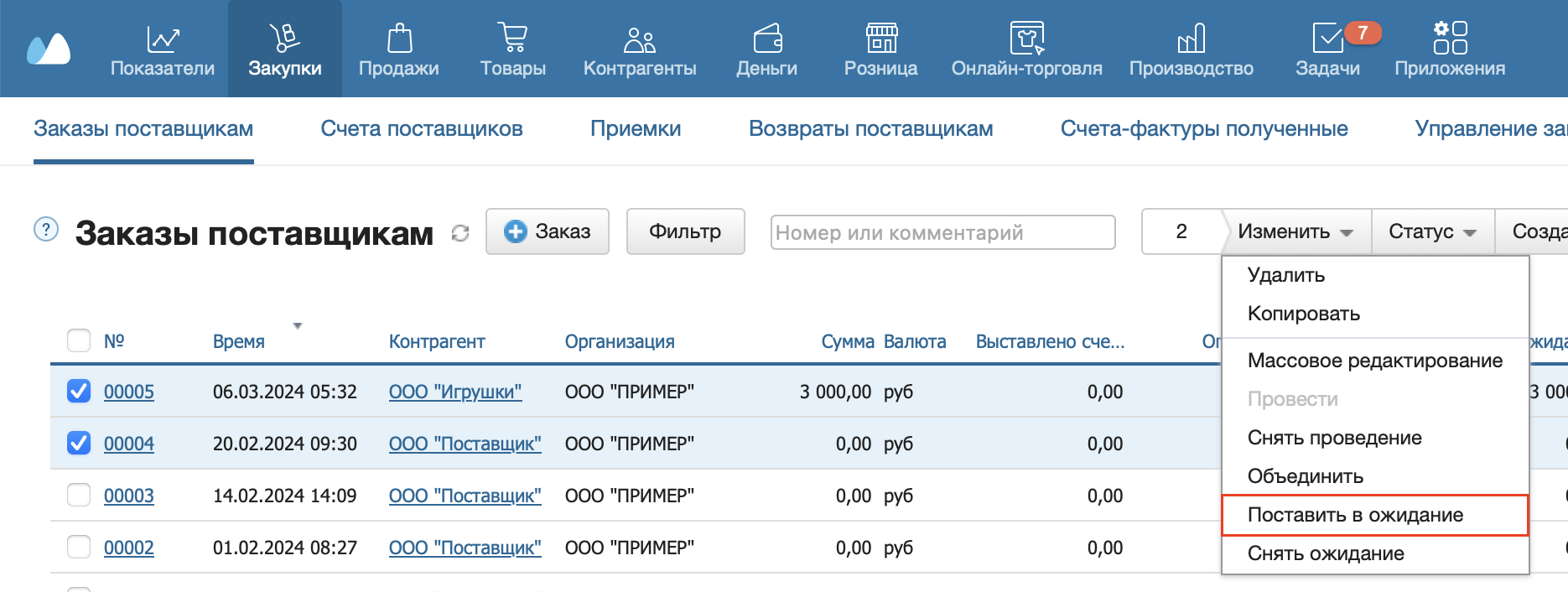
Task: Click date 14.02.2024 14:09 cell
Action: pyautogui.click(x=285, y=496)
